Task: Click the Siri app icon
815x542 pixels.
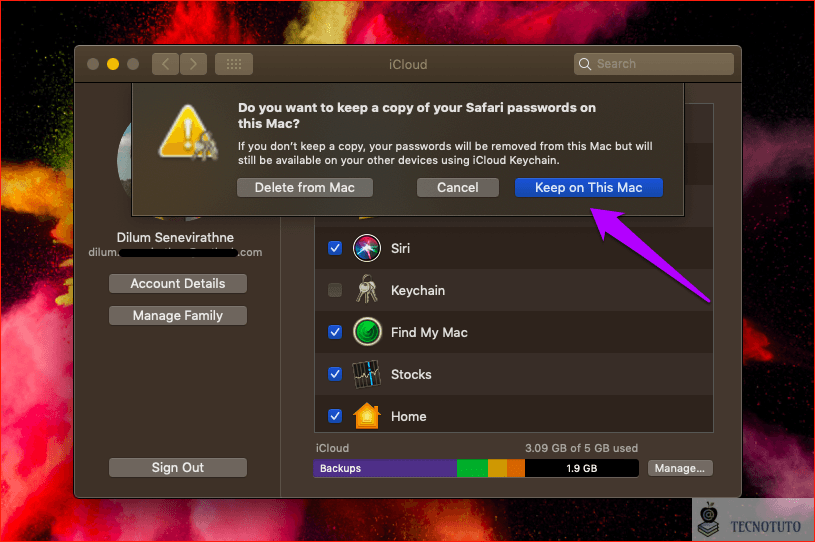Action: [367, 248]
